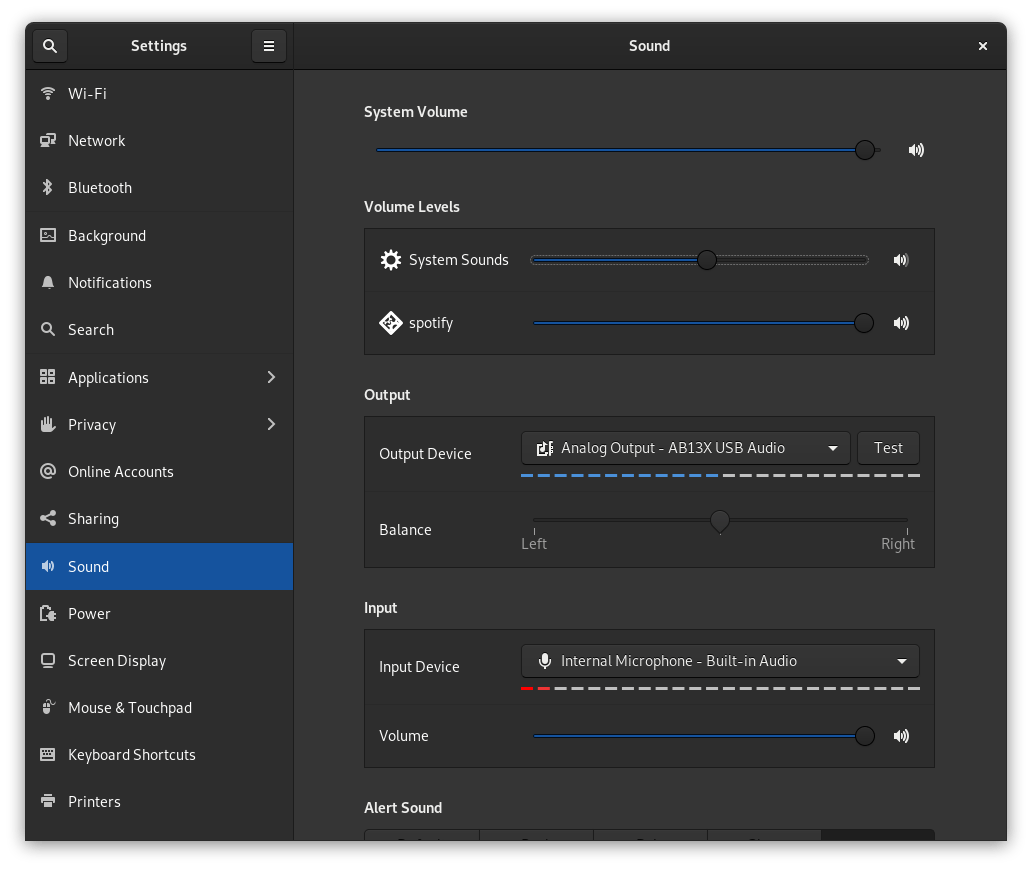Mute the spotify volume speaker icon

pyautogui.click(x=901, y=323)
